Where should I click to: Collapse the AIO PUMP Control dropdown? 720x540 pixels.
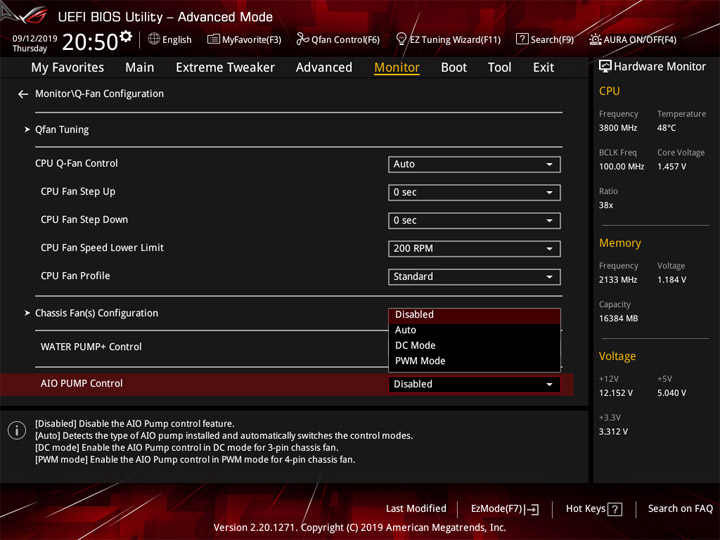pos(474,384)
